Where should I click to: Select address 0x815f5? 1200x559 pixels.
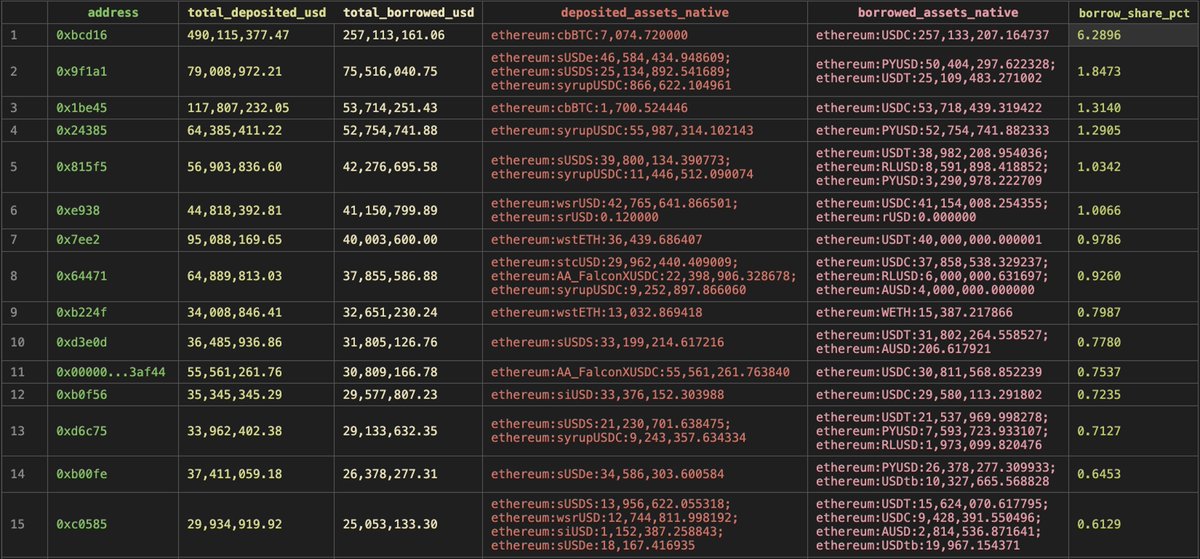84,166
